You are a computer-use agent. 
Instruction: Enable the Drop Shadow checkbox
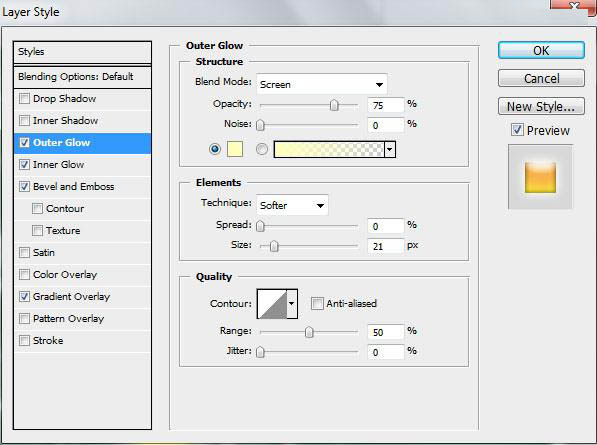tap(24, 99)
